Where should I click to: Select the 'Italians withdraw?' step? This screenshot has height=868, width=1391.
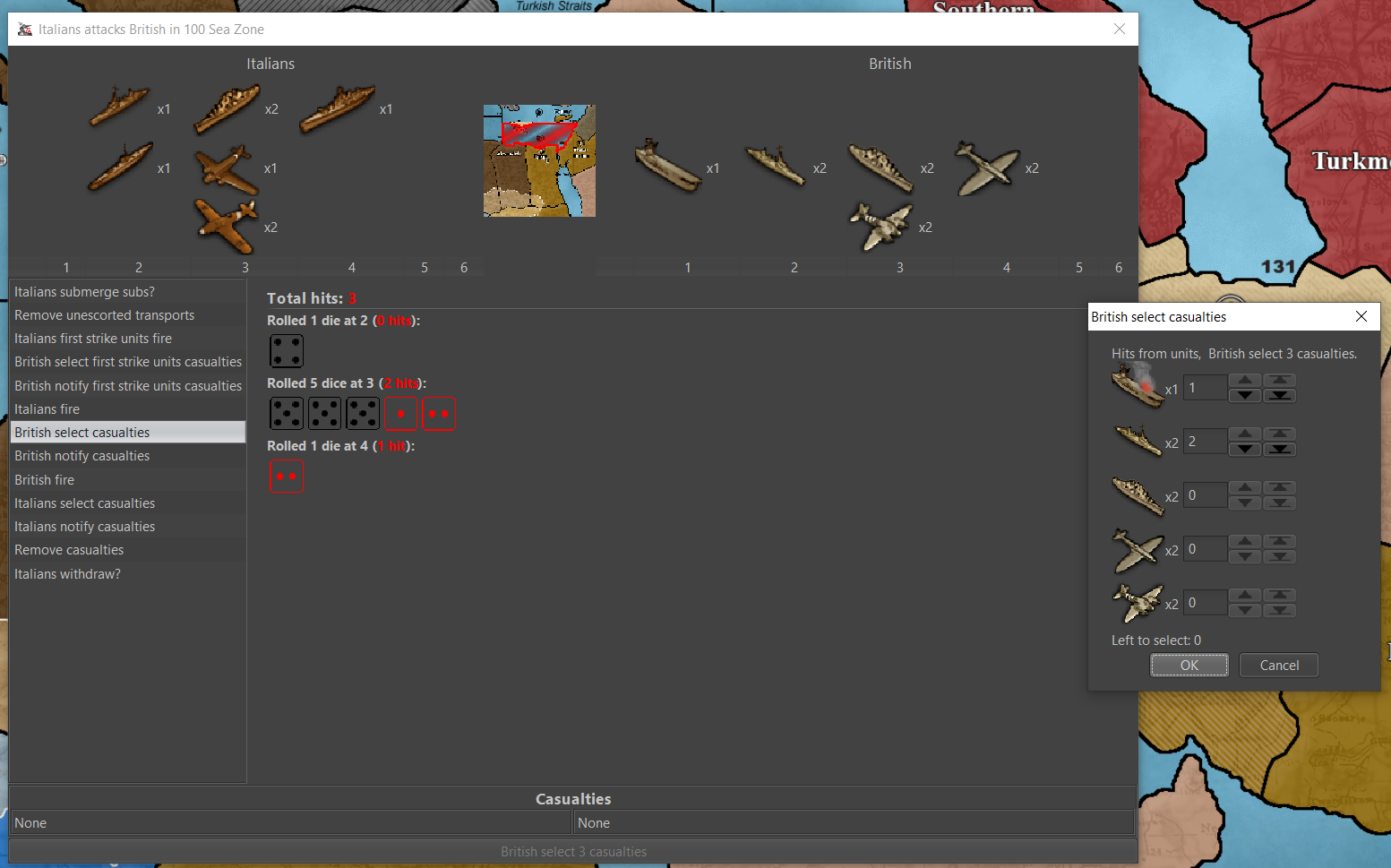tap(128, 574)
